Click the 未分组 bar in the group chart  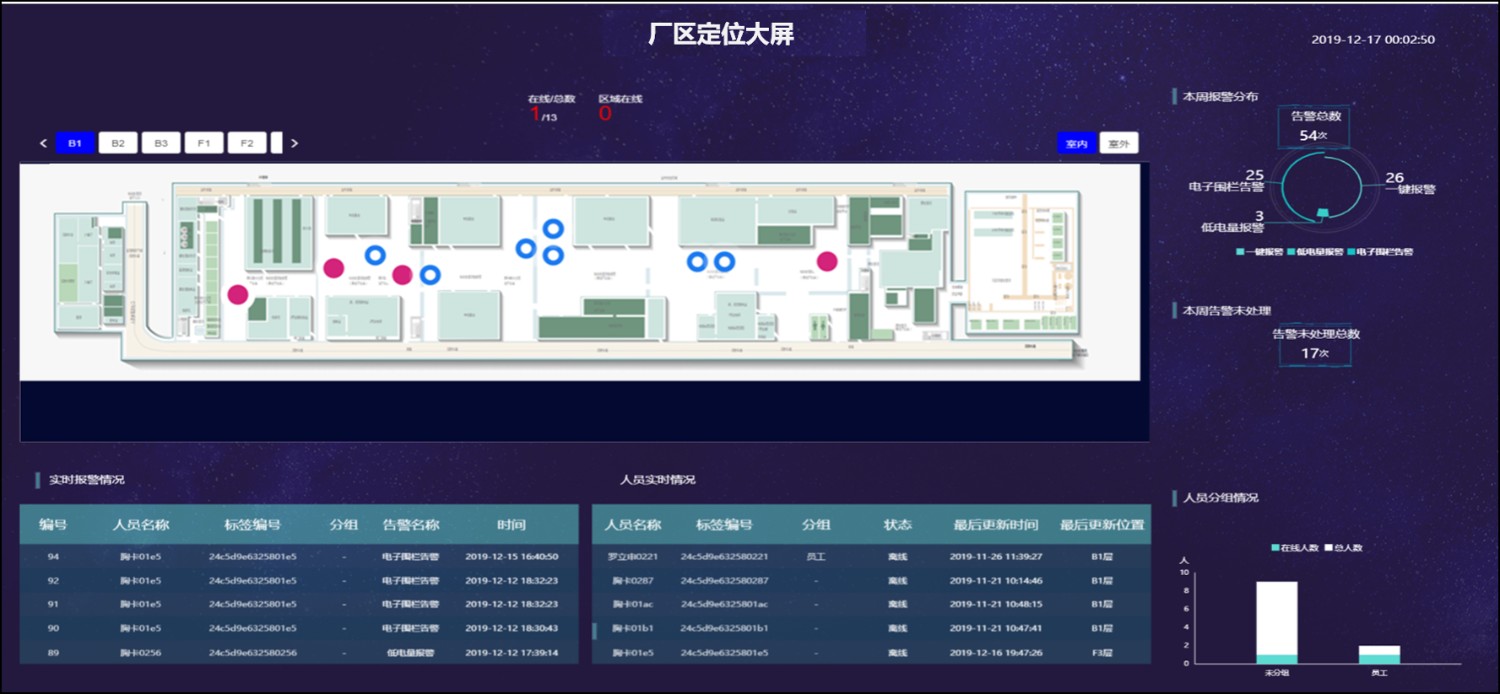[x=1277, y=622]
